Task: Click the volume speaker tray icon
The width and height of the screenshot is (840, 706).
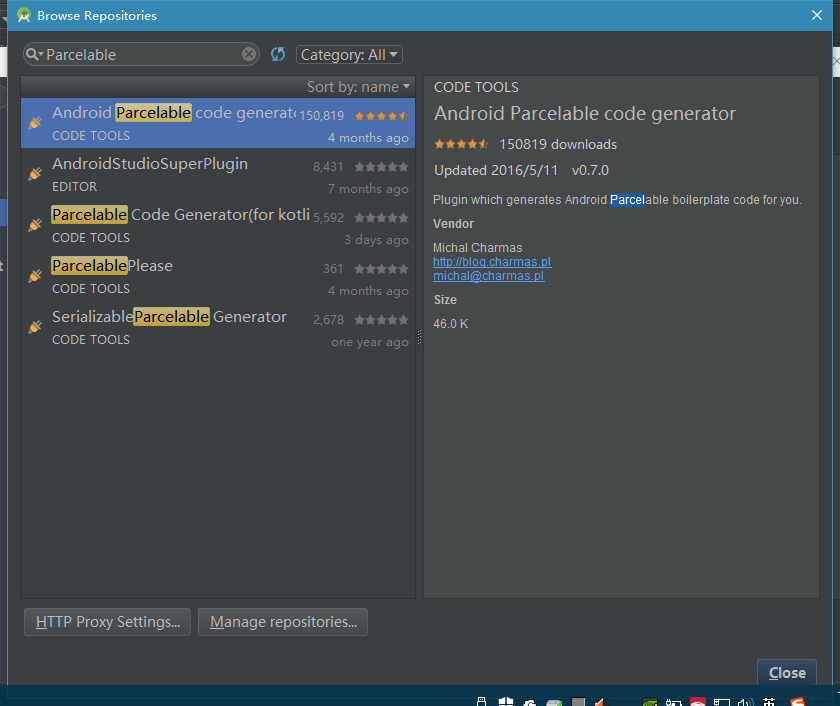Action: tap(744, 702)
